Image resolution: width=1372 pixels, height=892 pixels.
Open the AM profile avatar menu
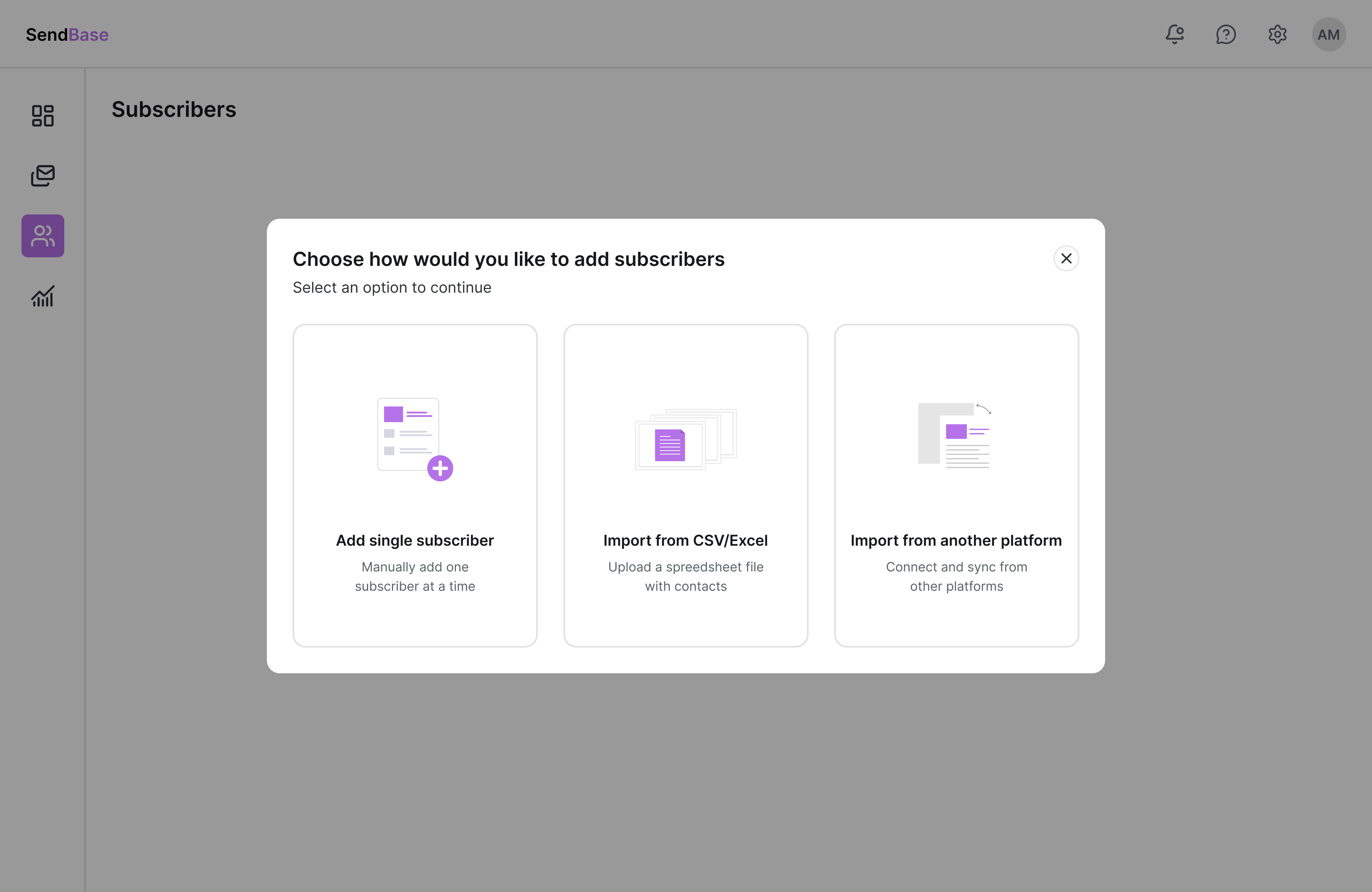pos(1329,34)
